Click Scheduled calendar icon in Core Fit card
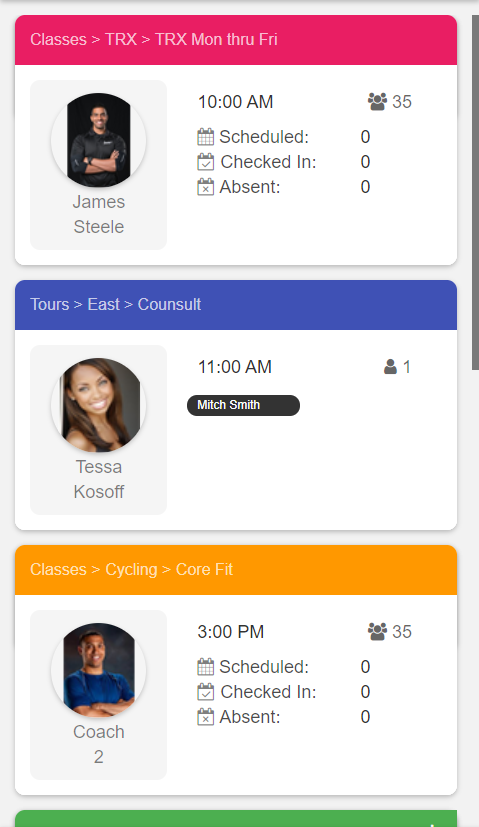Viewport: 479px width, 827px height. pyautogui.click(x=206, y=667)
